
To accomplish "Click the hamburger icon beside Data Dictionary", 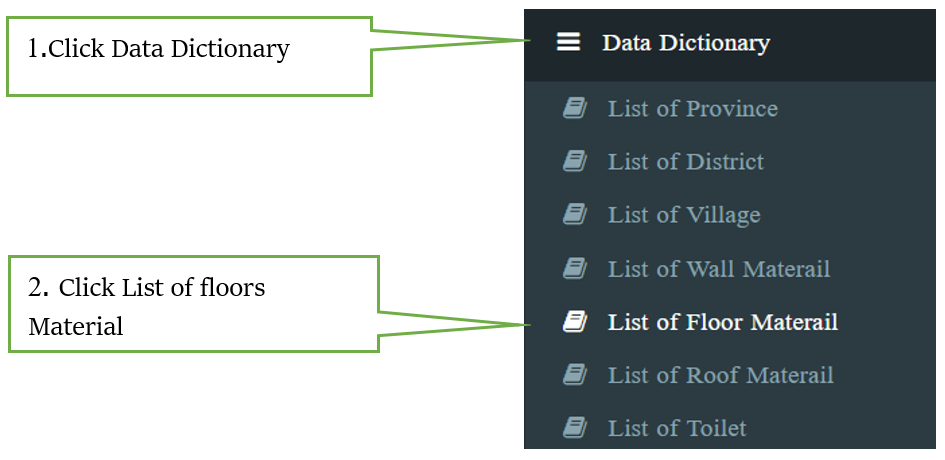I will [568, 42].
